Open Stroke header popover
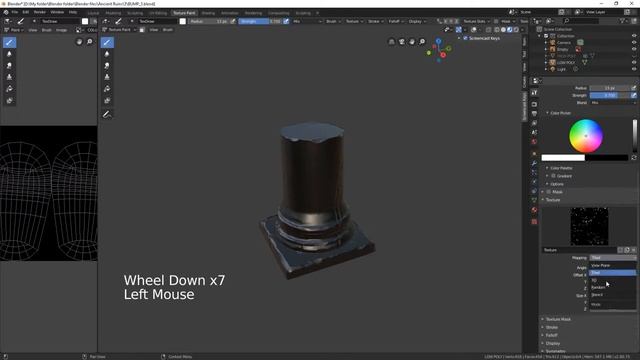This screenshot has width=640, height=360. point(375,21)
